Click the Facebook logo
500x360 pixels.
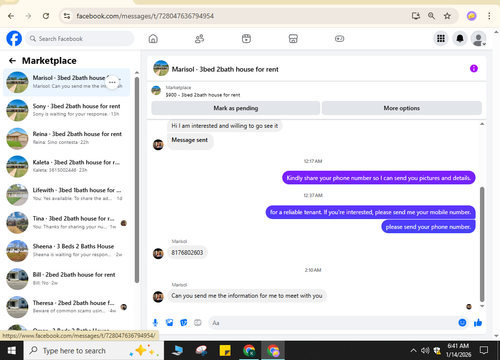(14, 39)
